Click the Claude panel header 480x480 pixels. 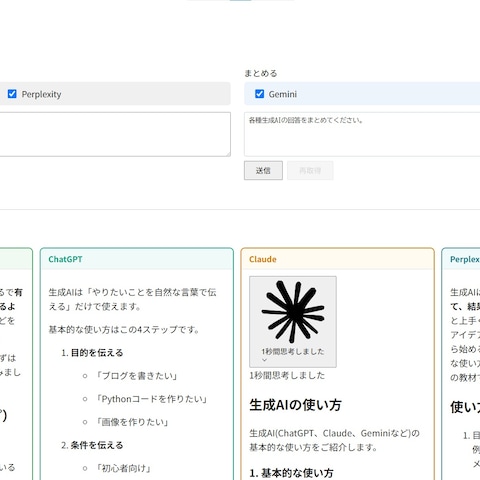[337, 259]
